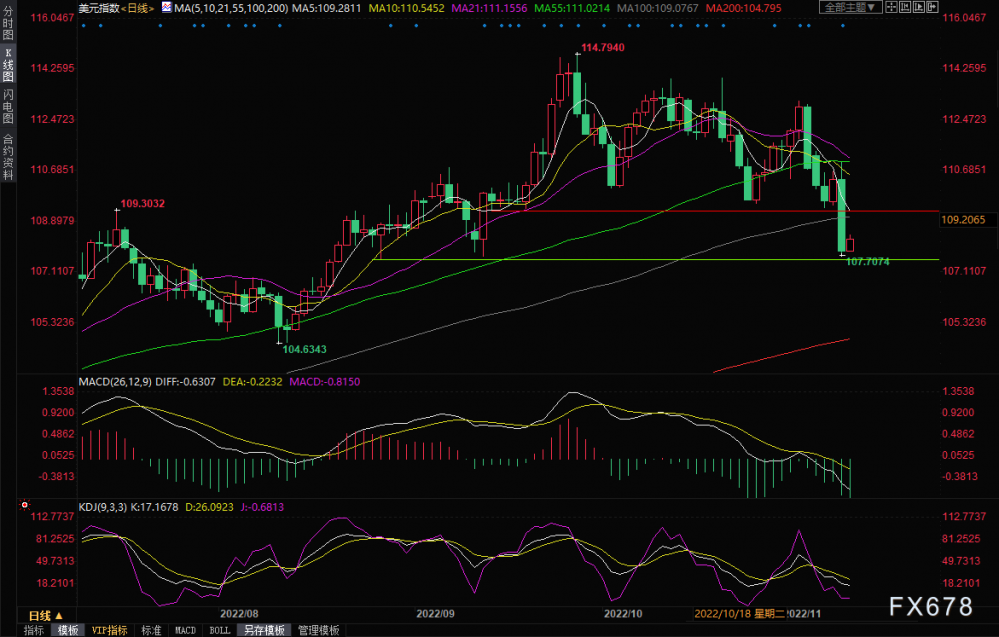Click the exit/pop-out chart icon
The width and height of the screenshot is (999, 637).
[x=932, y=8]
